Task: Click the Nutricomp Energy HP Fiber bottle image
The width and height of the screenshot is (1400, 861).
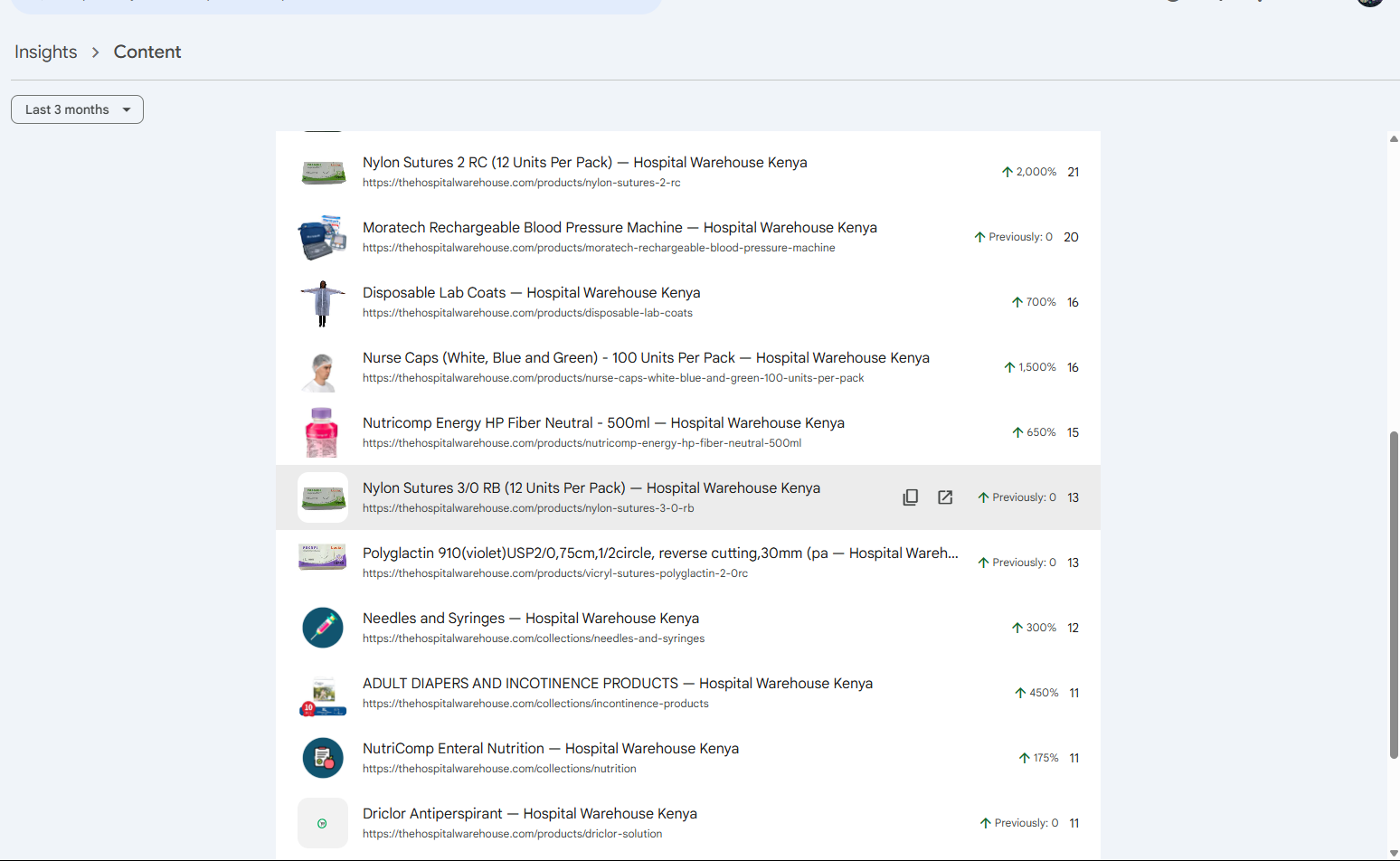Action: 323,432
